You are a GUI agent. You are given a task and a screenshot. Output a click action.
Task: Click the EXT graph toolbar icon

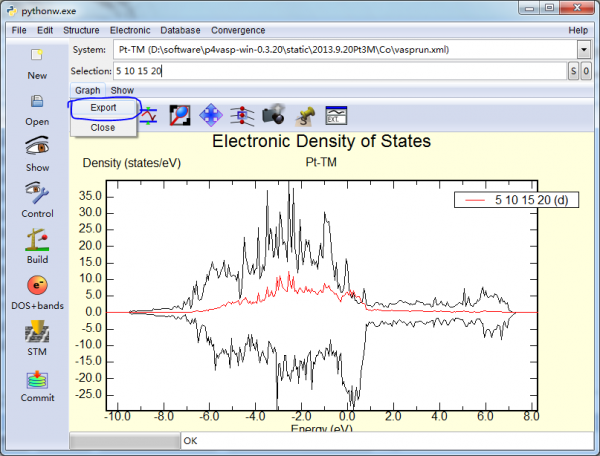pos(336,116)
